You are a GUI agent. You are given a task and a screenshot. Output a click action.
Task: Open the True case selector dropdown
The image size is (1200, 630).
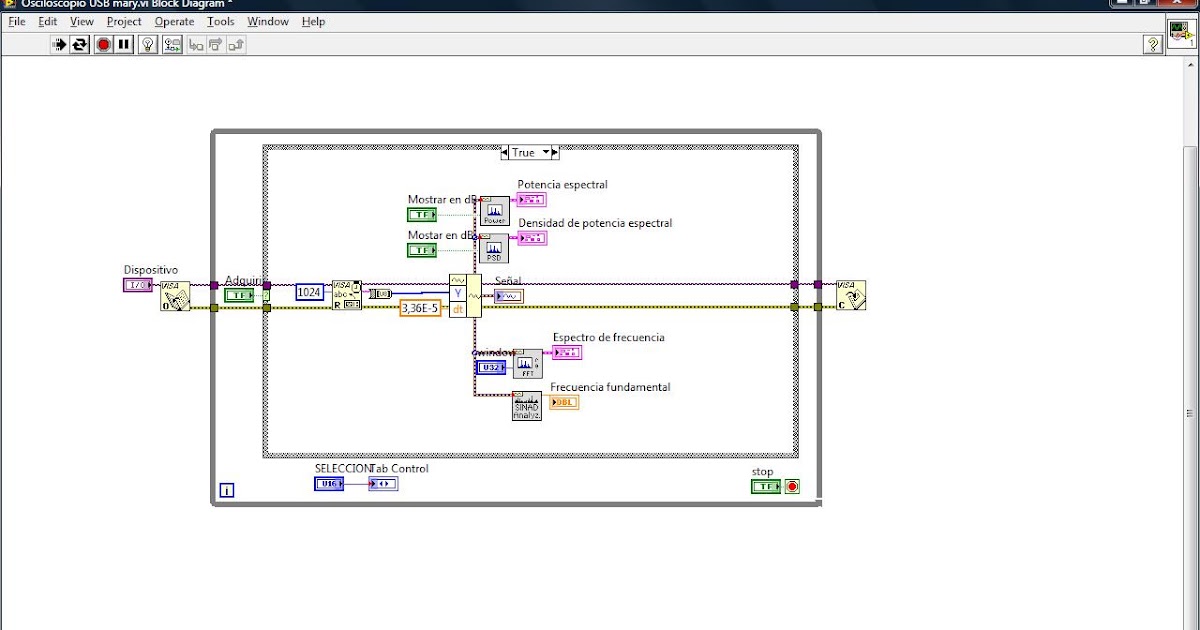tap(546, 152)
